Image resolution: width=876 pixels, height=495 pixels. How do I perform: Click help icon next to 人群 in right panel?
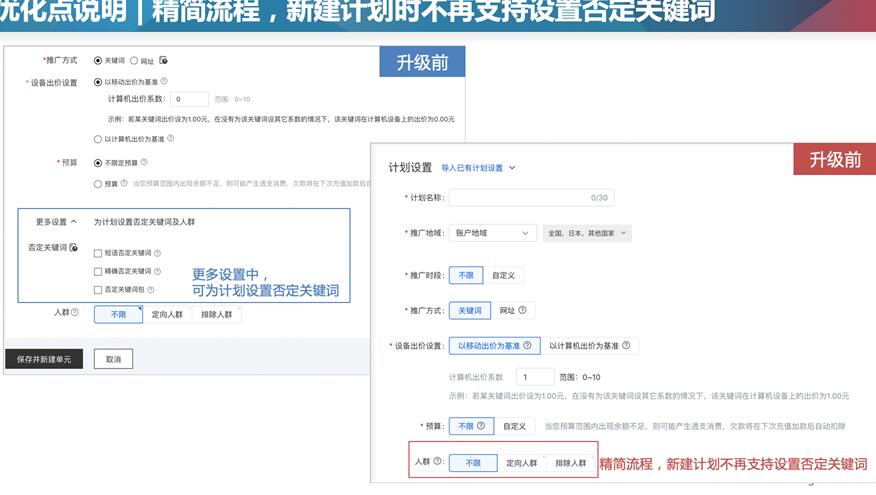[x=437, y=462]
